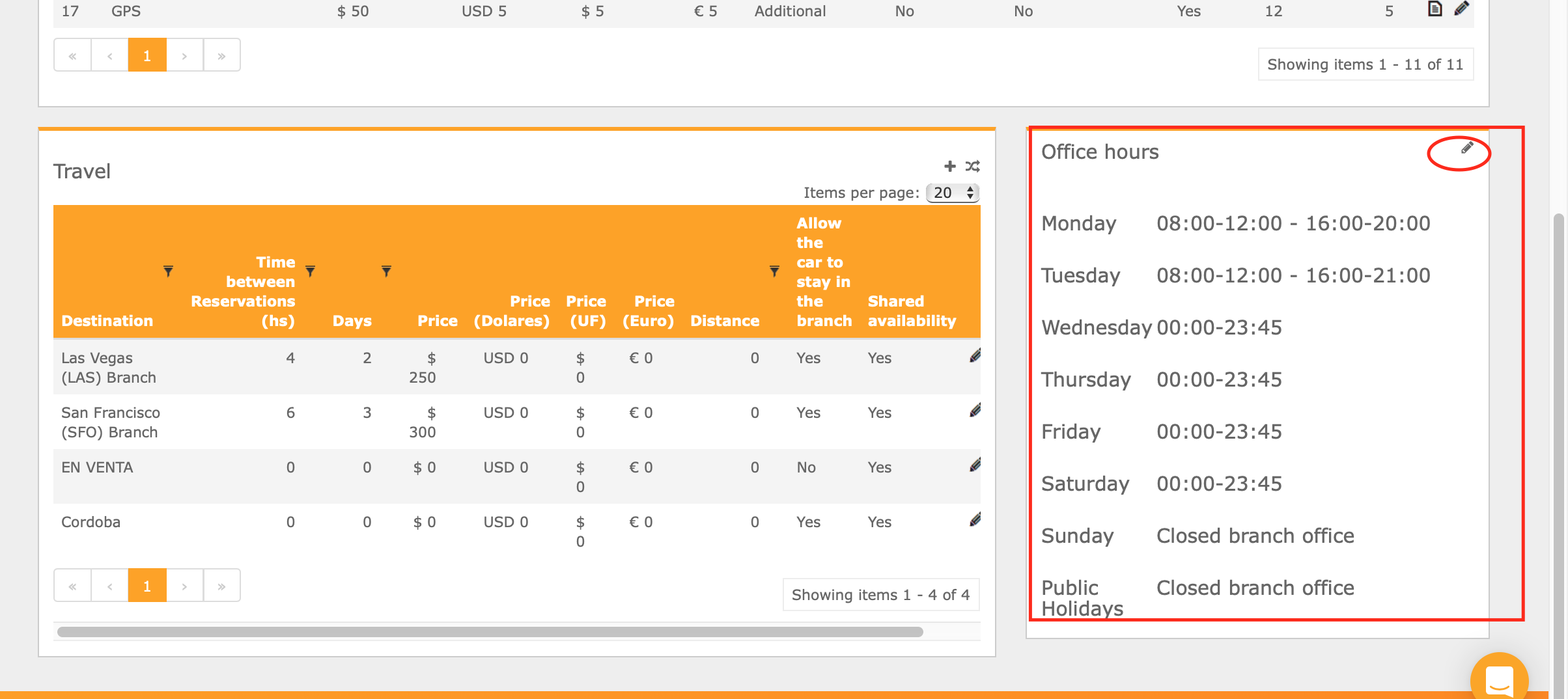
Task: Sort by Price (UF) column header
Action: pyautogui.click(x=587, y=311)
